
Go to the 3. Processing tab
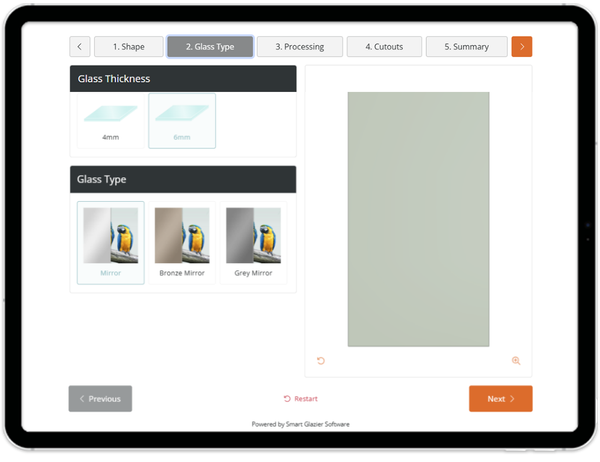click(300, 47)
